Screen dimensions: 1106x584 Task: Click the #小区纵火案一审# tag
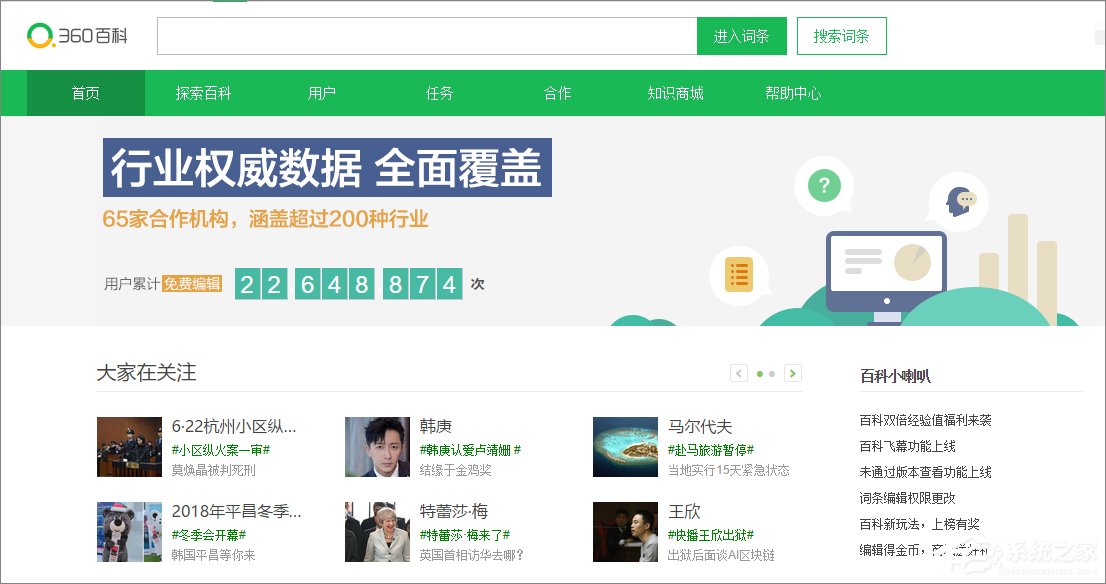(221, 450)
